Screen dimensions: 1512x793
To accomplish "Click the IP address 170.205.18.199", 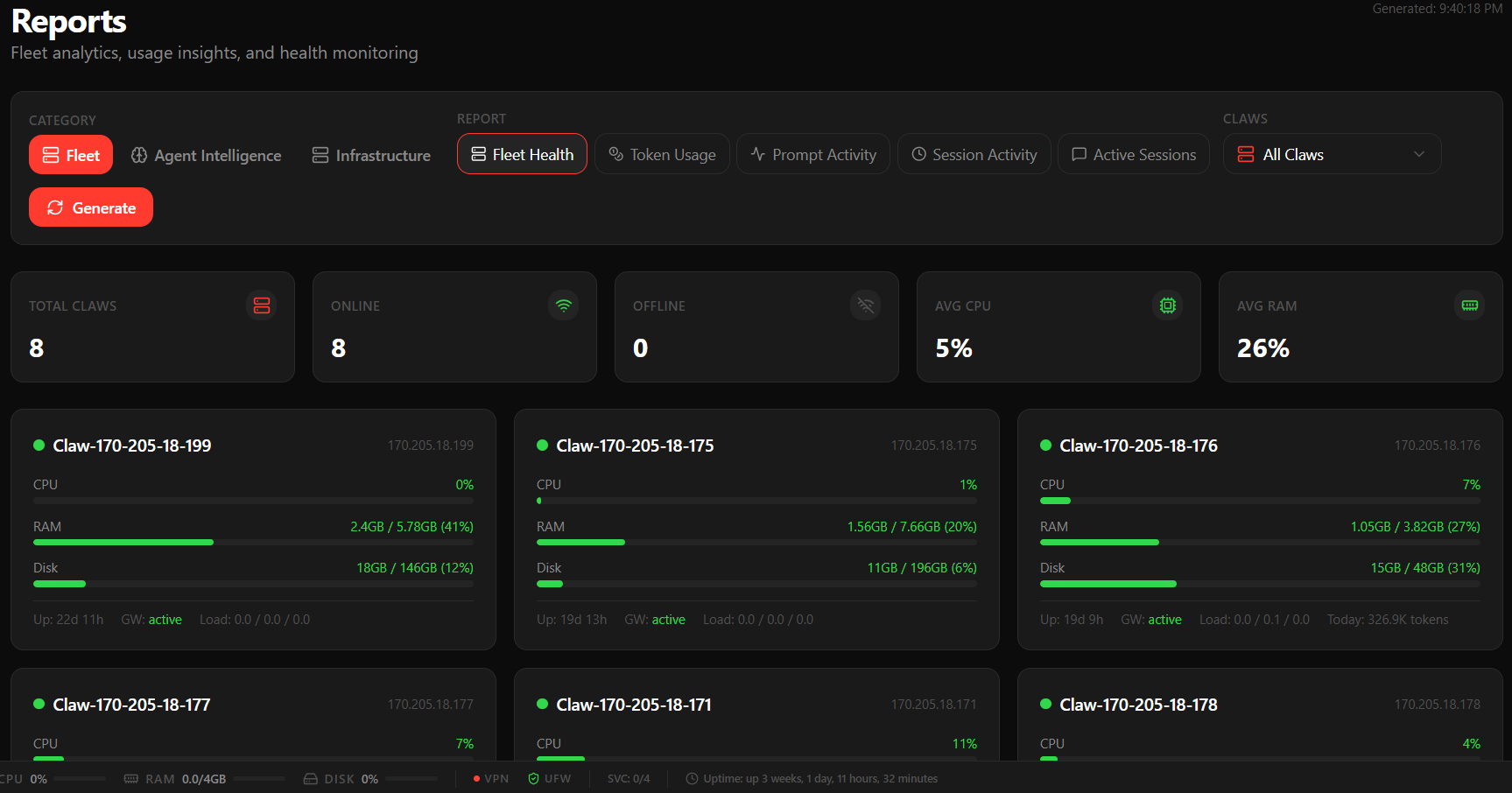I will pos(431,446).
